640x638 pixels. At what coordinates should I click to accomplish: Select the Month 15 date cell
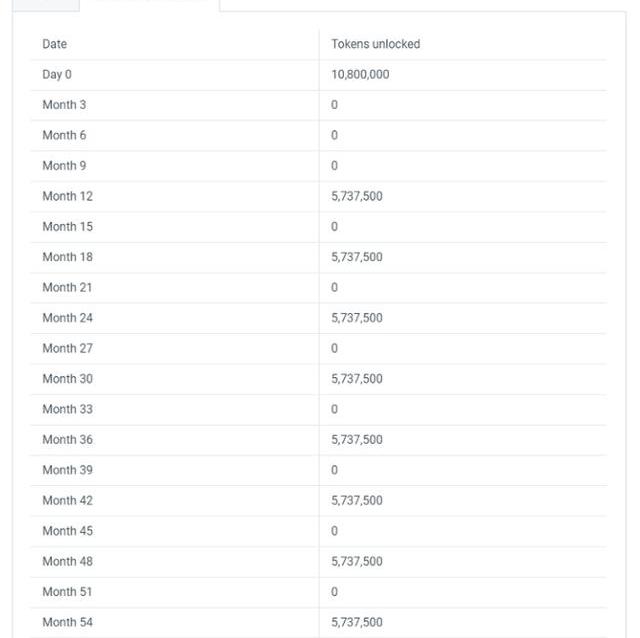67,227
